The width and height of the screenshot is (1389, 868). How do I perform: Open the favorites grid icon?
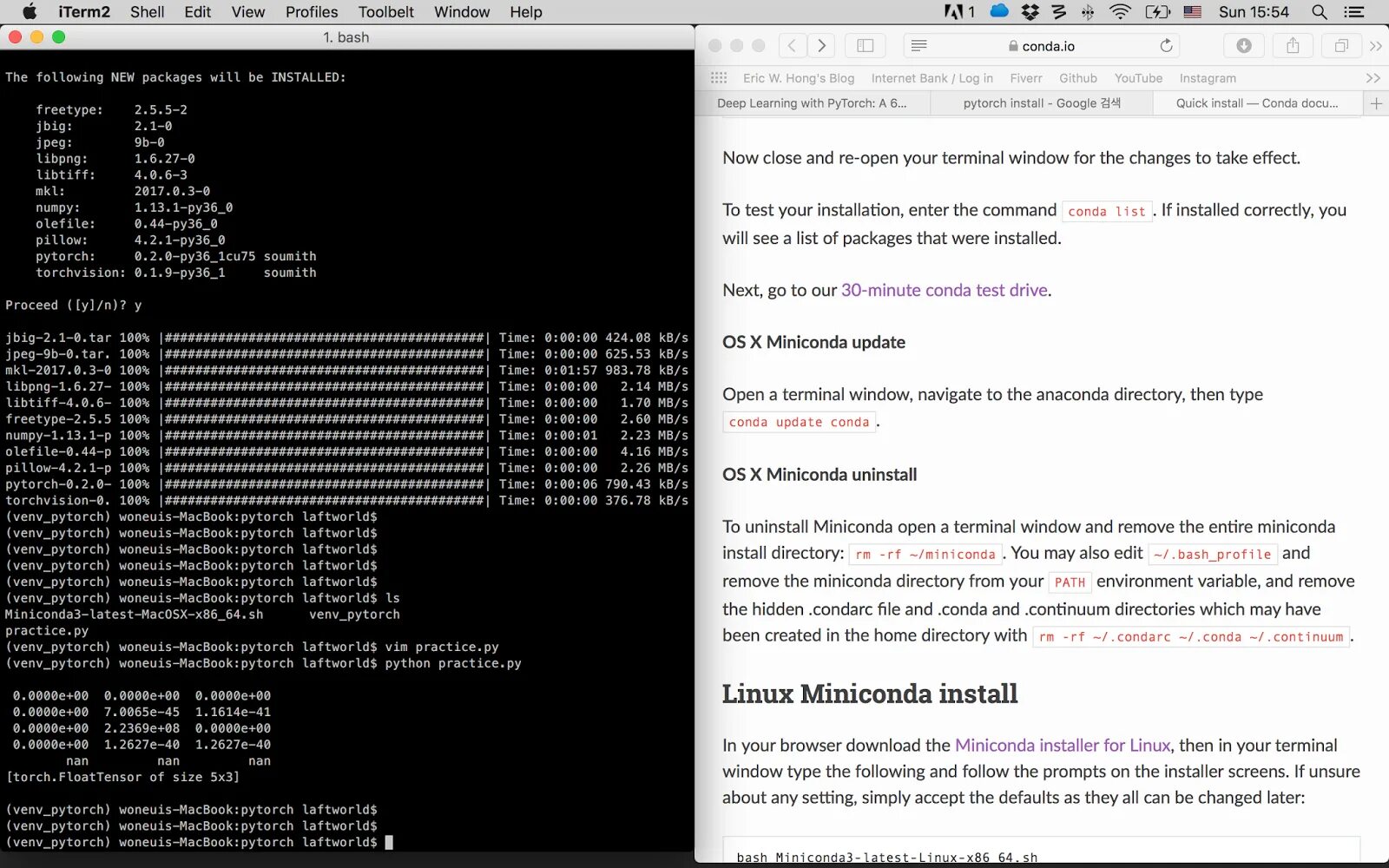point(719,78)
